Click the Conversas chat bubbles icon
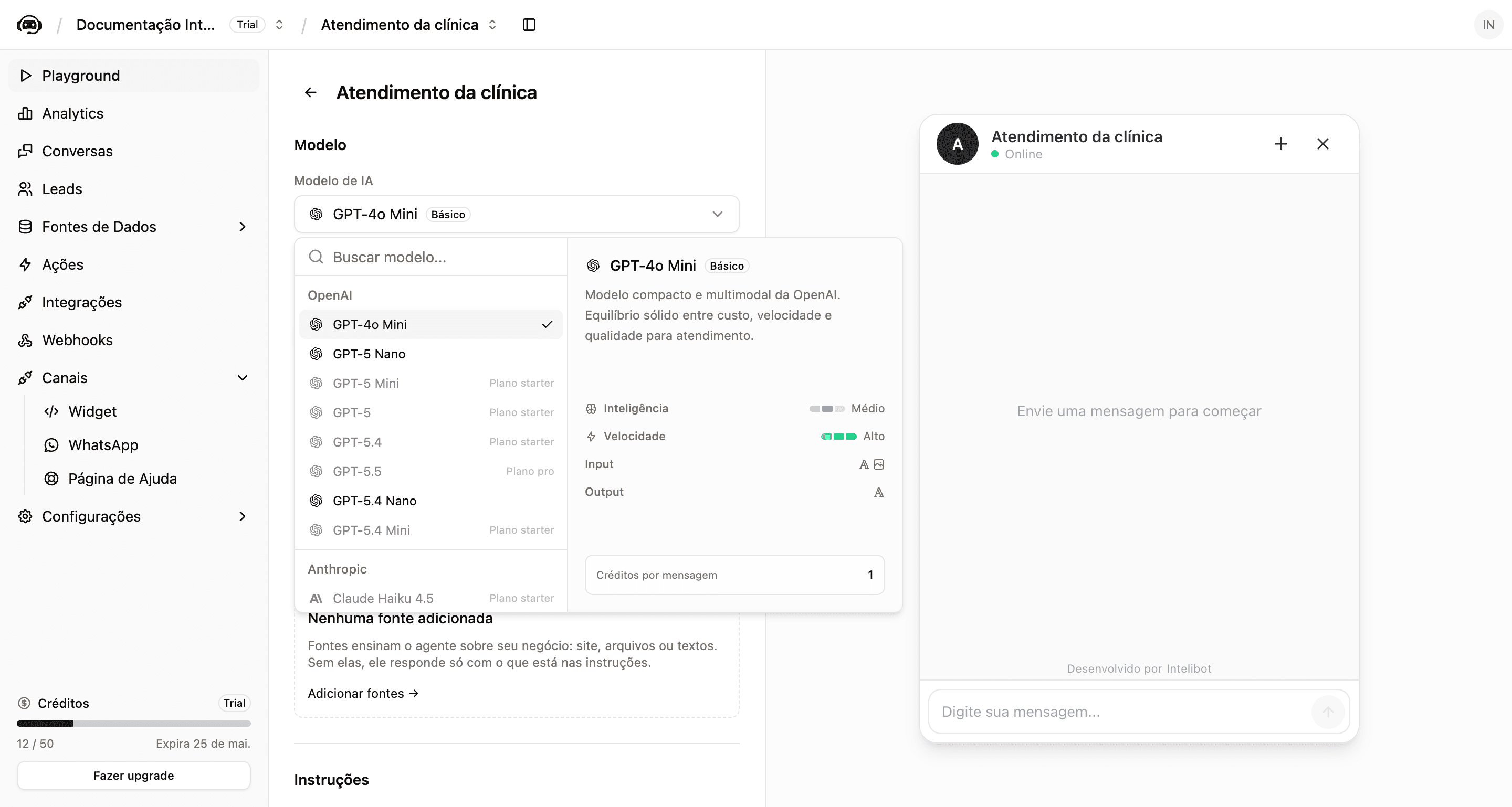Screen dimensions: 1512x807 click(x=25, y=151)
